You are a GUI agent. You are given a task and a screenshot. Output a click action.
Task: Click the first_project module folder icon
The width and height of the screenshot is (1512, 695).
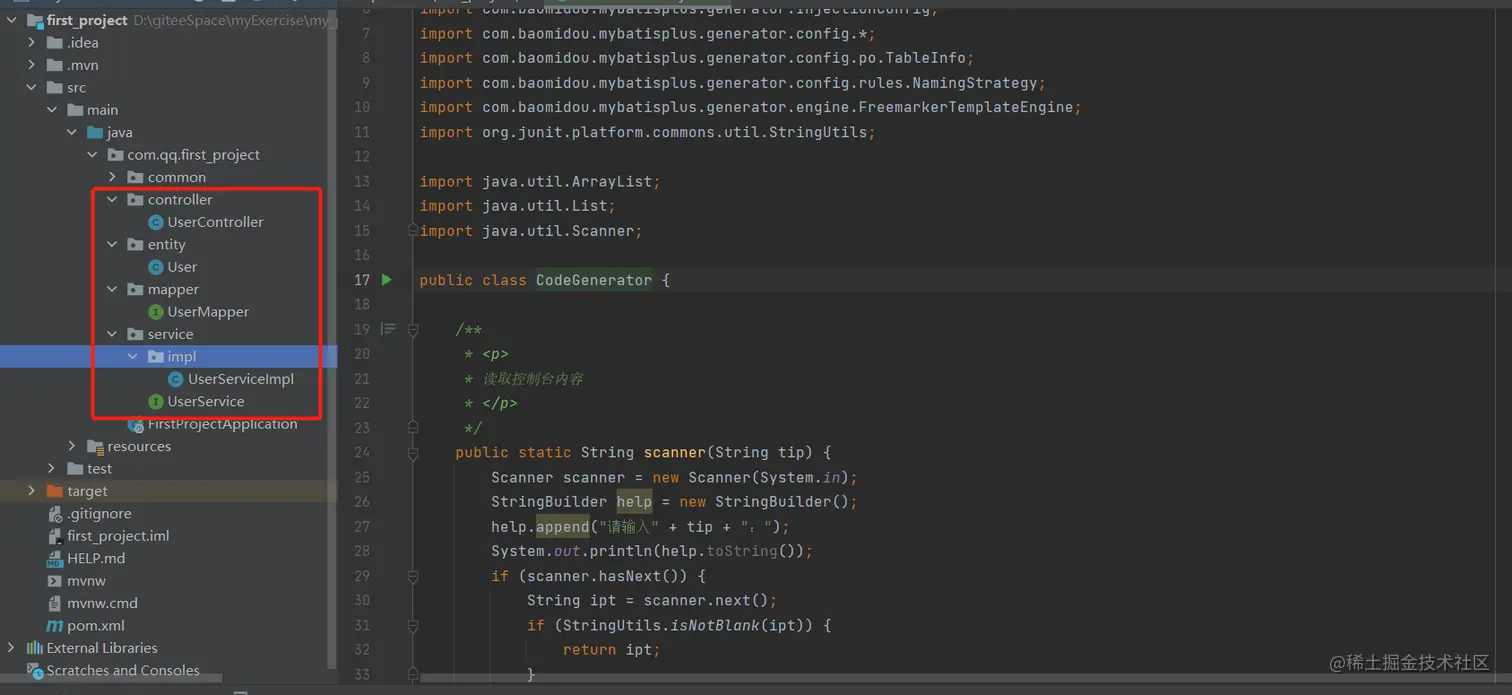coord(35,20)
